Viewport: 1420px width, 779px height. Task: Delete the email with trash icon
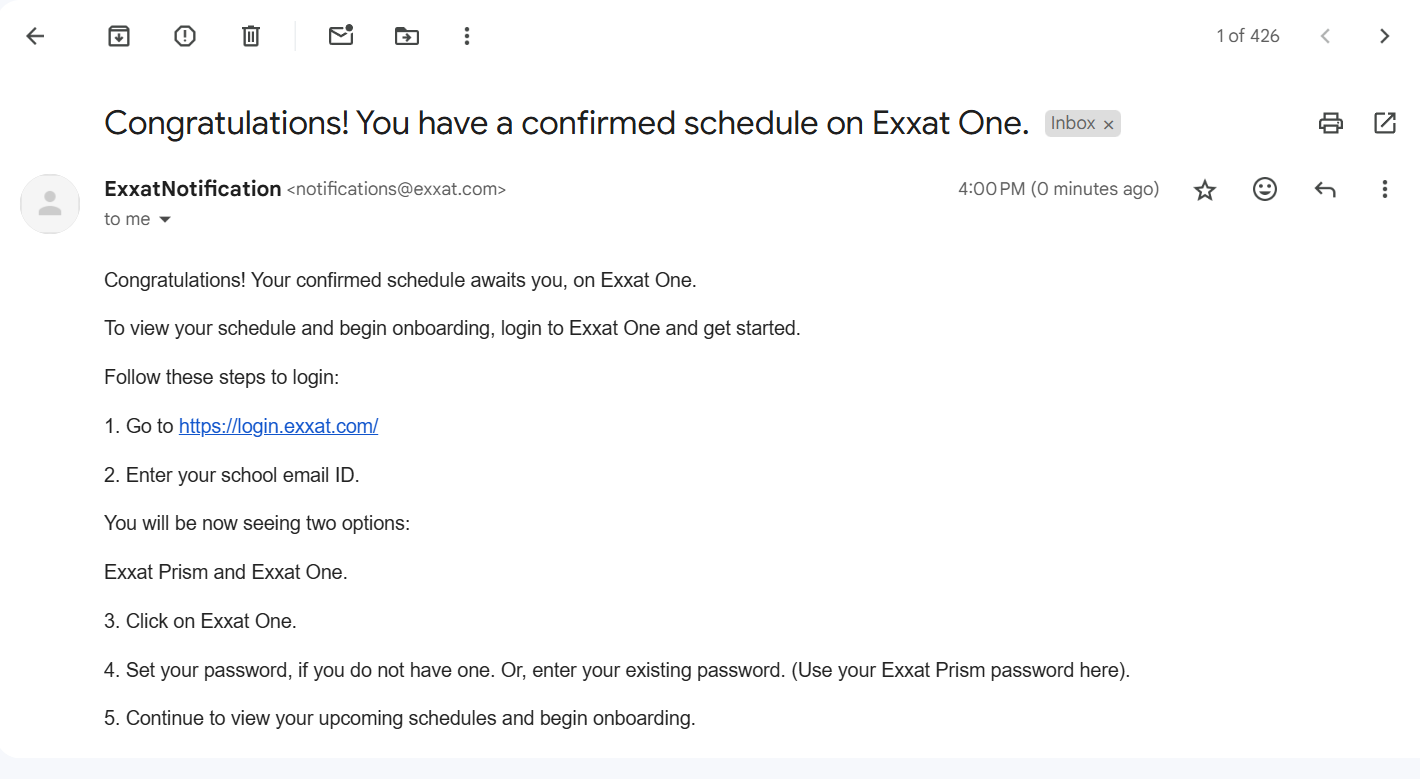(251, 36)
